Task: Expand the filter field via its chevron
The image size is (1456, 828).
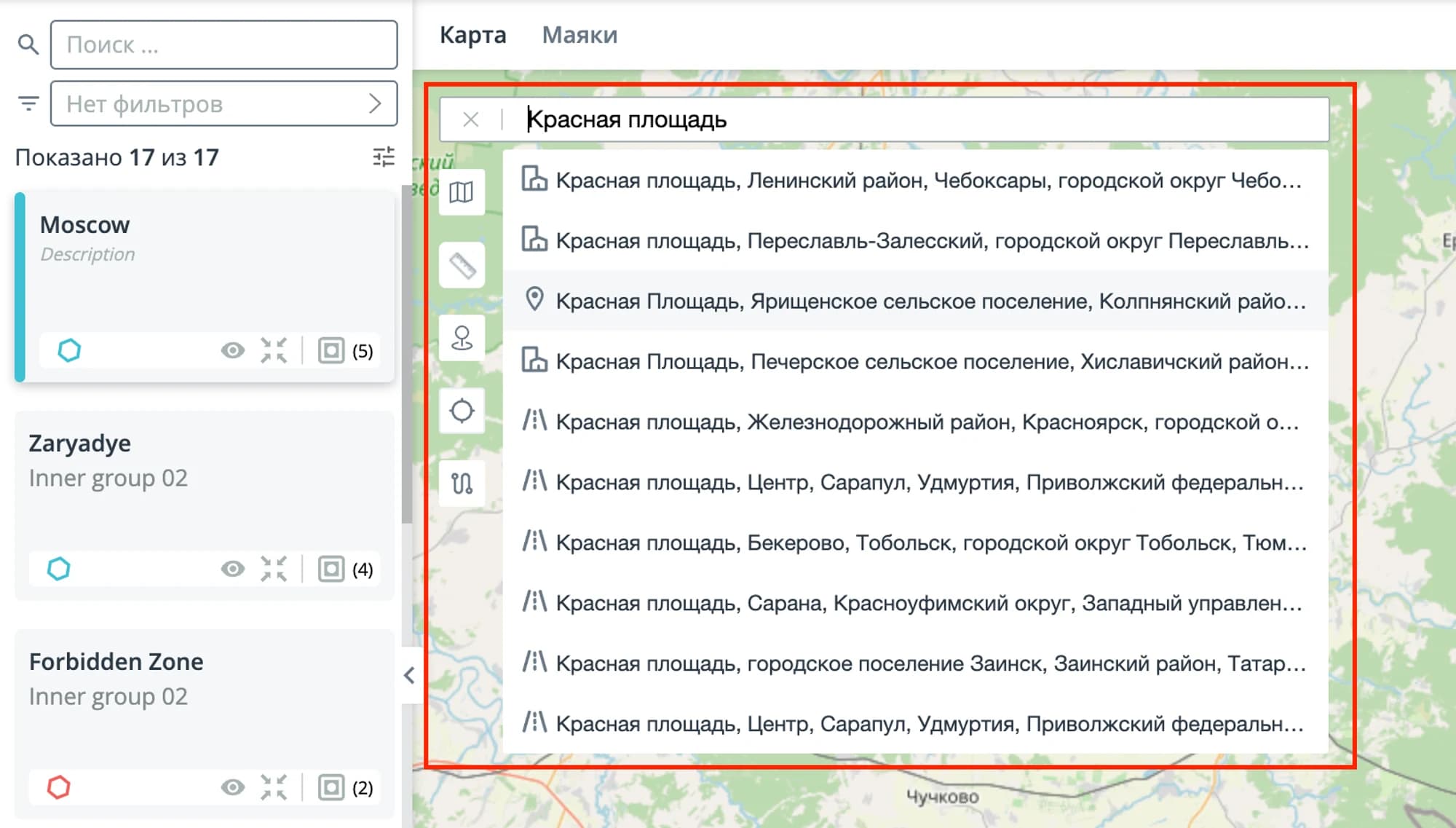Action: pos(375,103)
